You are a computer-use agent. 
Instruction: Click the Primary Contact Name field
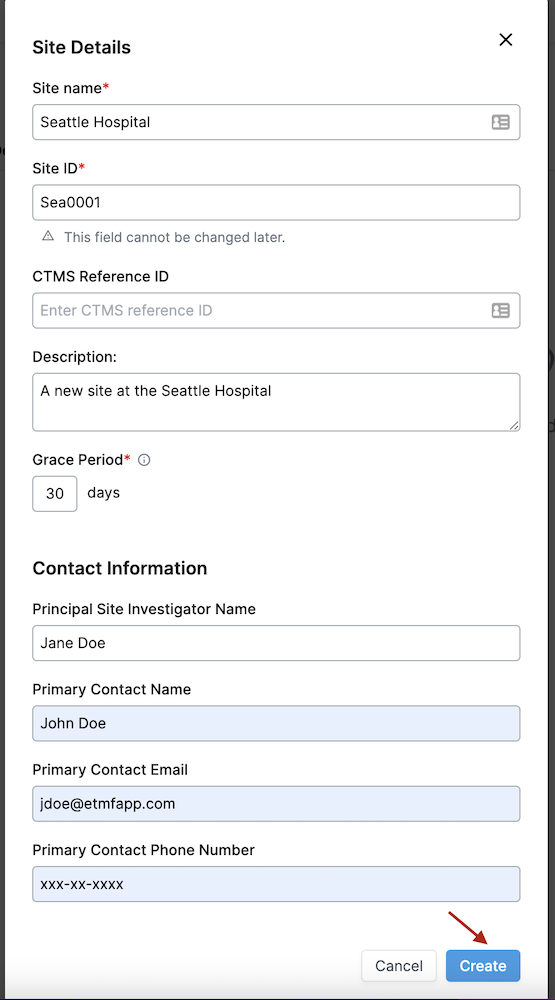click(276, 723)
